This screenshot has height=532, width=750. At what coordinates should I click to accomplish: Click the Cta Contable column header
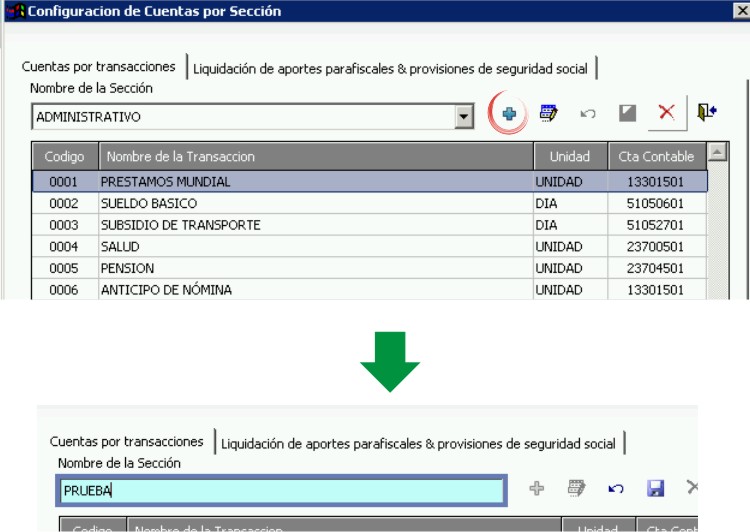click(656, 156)
